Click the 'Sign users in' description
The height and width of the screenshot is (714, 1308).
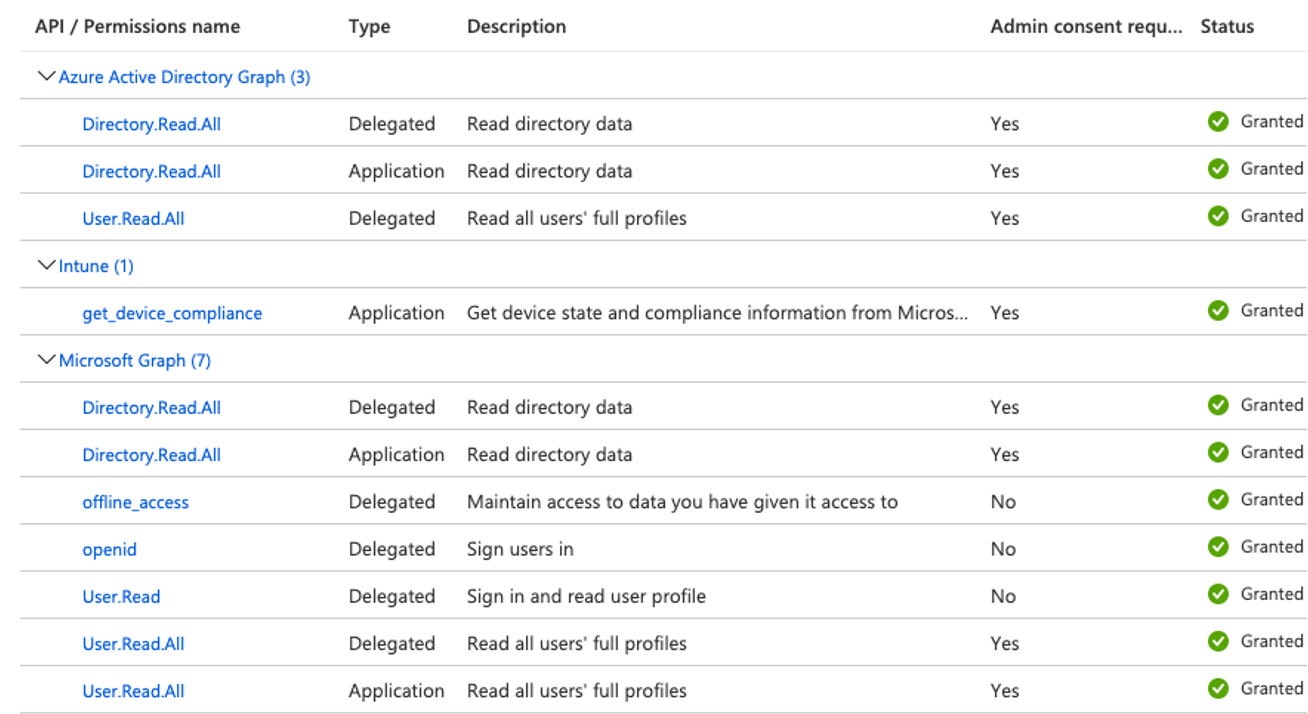click(520, 549)
